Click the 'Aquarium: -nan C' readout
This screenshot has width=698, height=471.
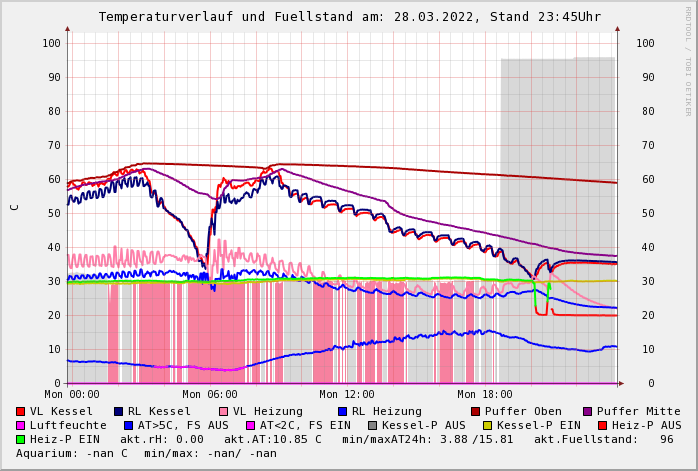(72, 454)
